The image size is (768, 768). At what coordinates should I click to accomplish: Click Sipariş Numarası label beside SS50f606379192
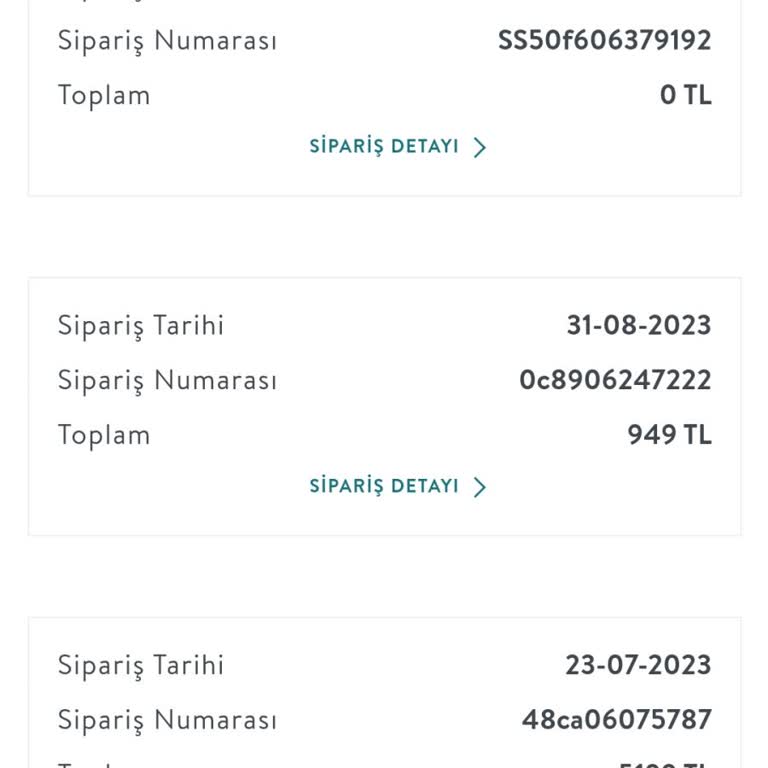point(167,41)
